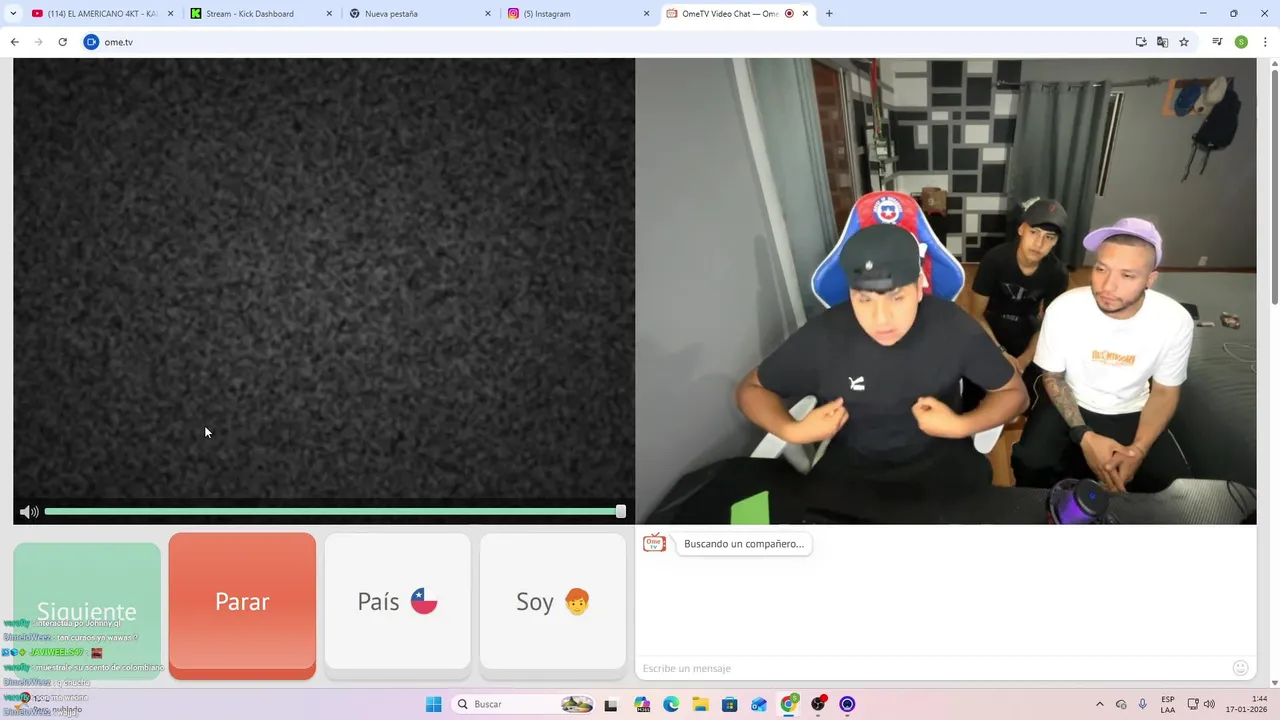Open the País country selector
Image resolution: width=1280 pixels, height=720 pixels.
click(x=397, y=601)
